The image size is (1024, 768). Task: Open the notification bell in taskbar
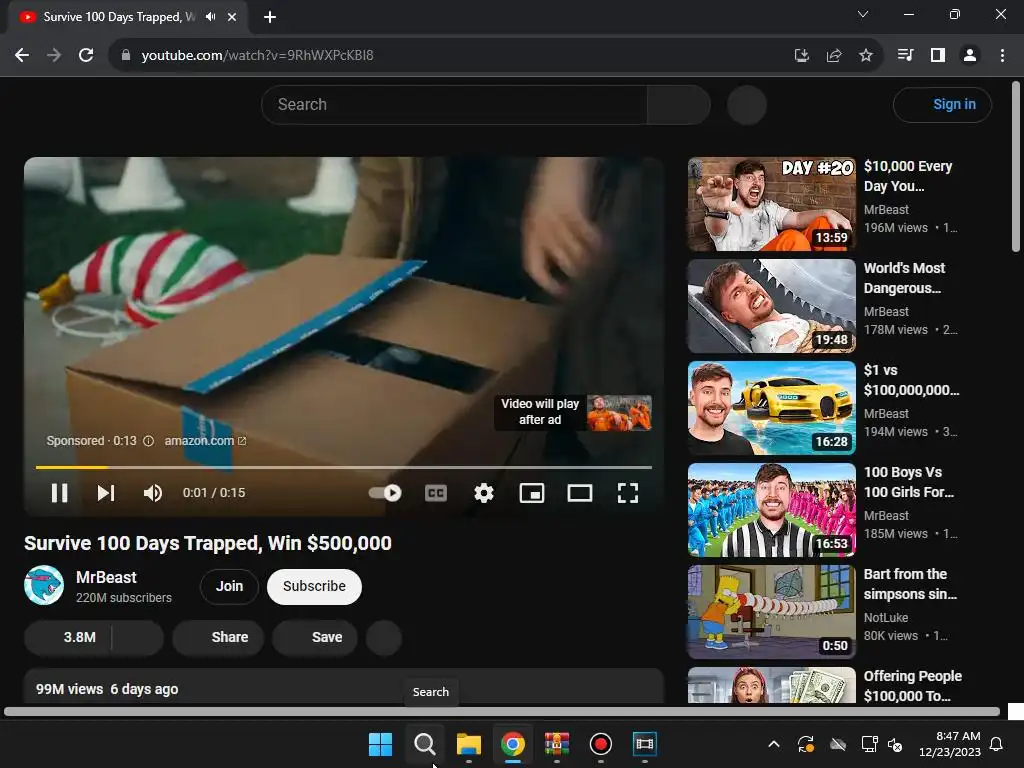pos(997,744)
